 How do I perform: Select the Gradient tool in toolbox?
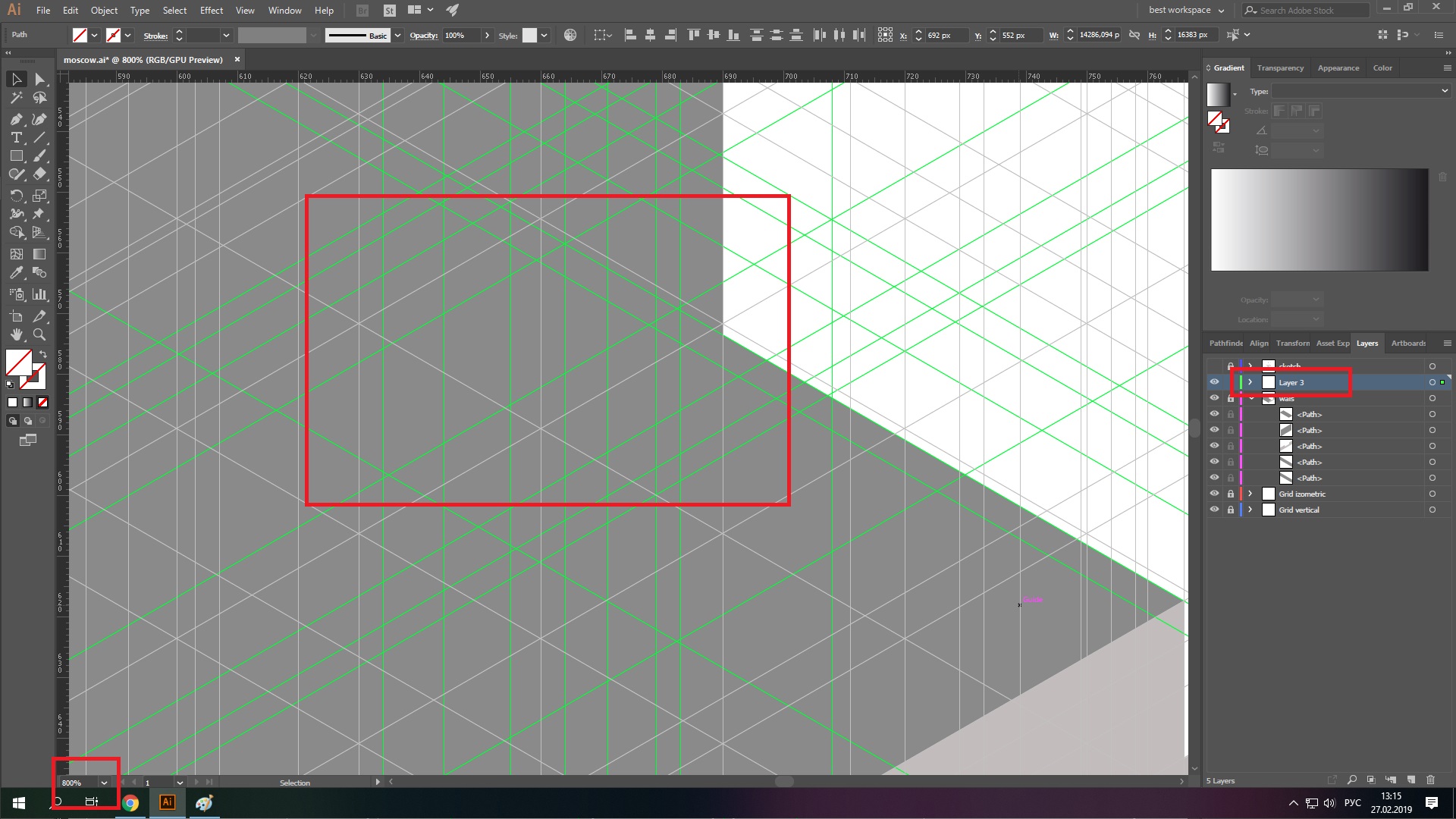pyautogui.click(x=40, y=254)
